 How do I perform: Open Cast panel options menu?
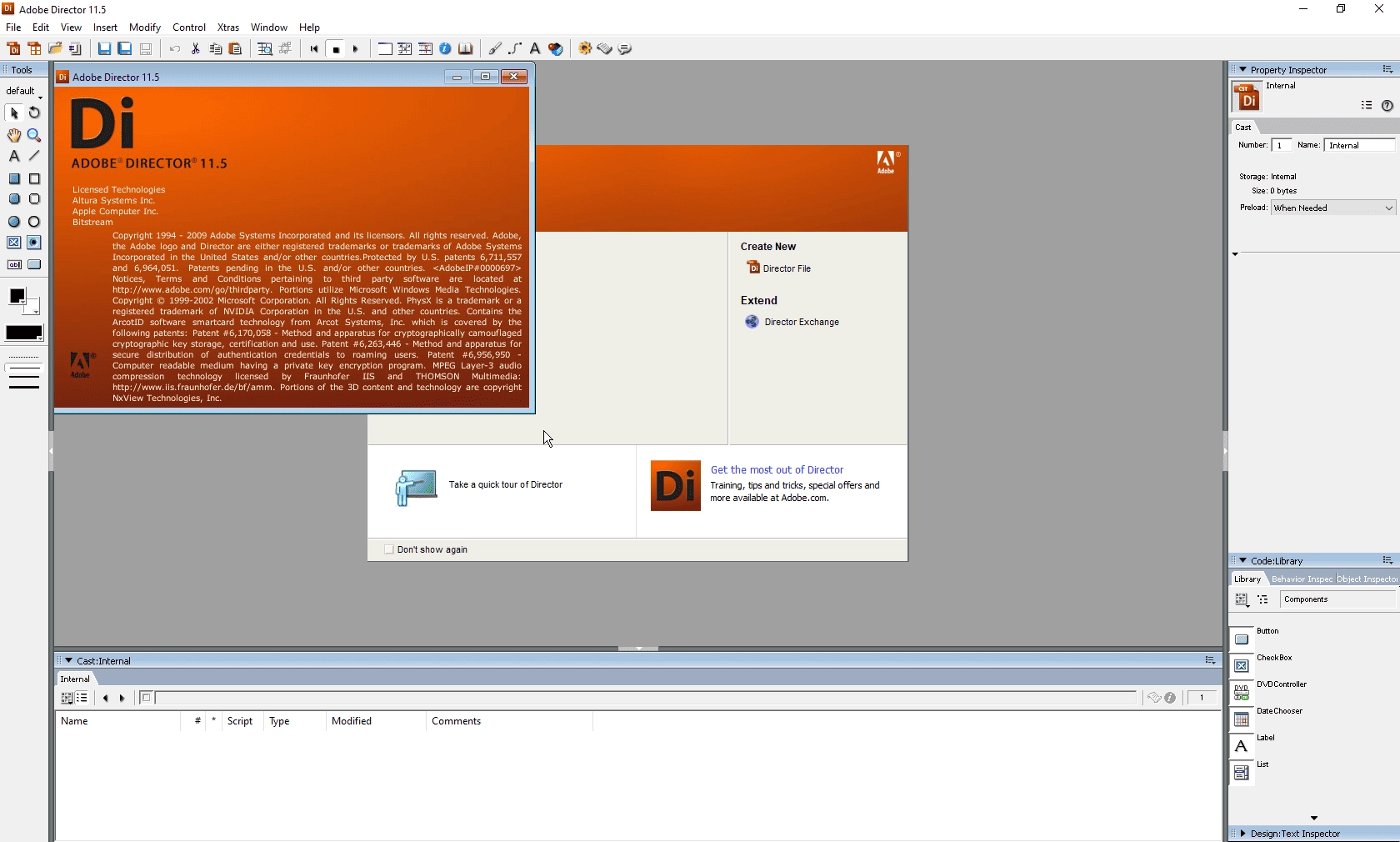pos(1210,661)
